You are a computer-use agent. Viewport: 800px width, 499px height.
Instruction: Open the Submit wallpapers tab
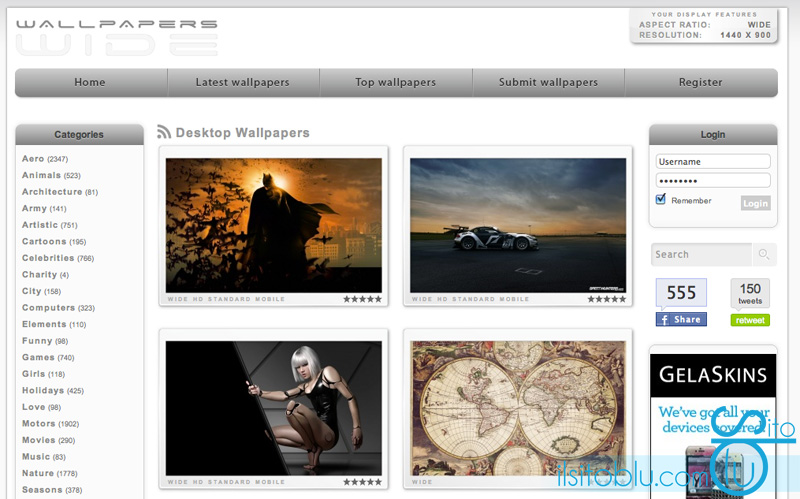[548, 82]
